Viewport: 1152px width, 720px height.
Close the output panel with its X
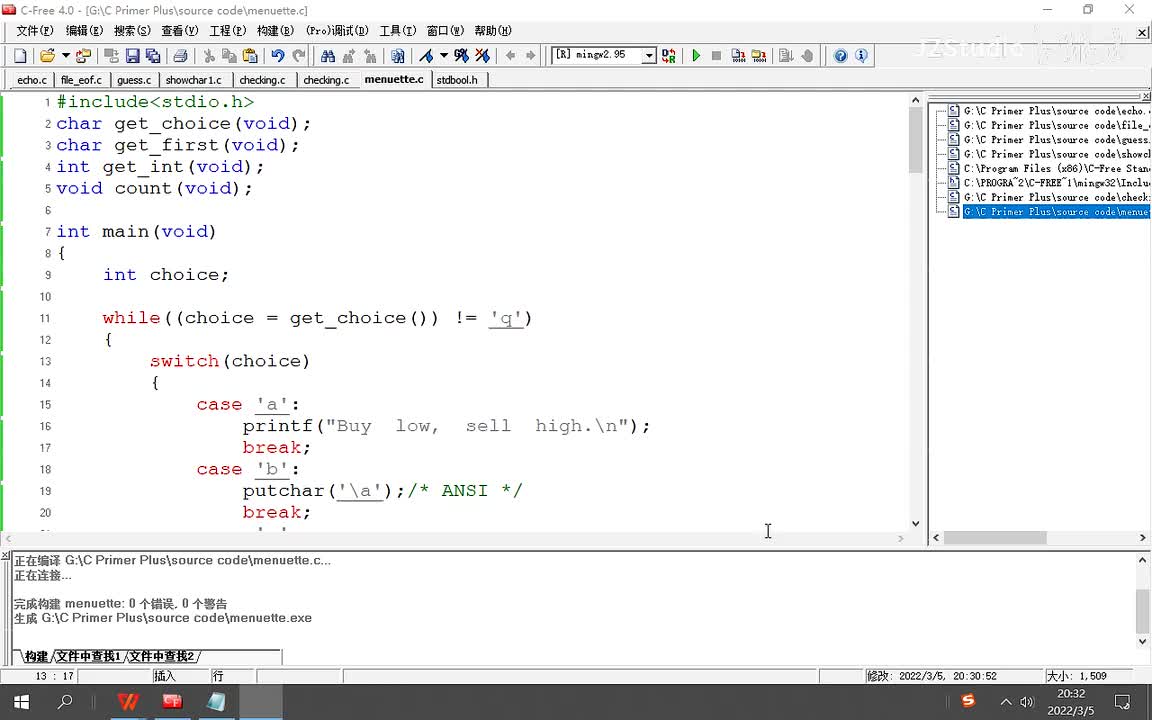(x=5, y=556)
